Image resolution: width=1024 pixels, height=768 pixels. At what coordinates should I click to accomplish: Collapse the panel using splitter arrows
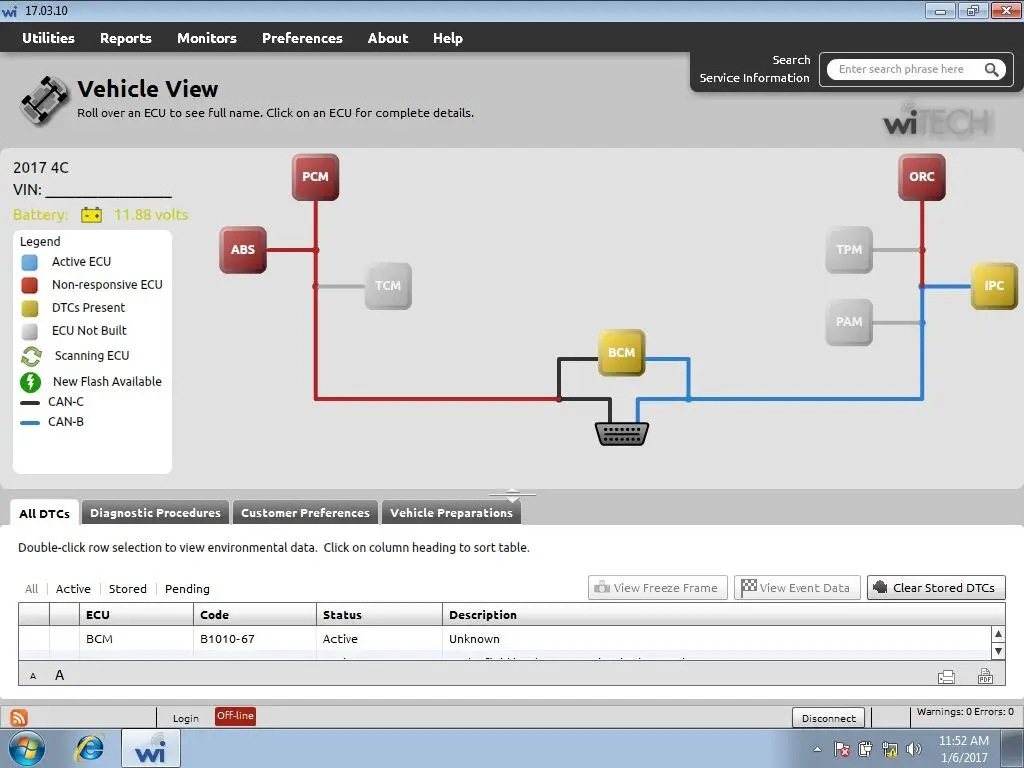coord(513,495)
